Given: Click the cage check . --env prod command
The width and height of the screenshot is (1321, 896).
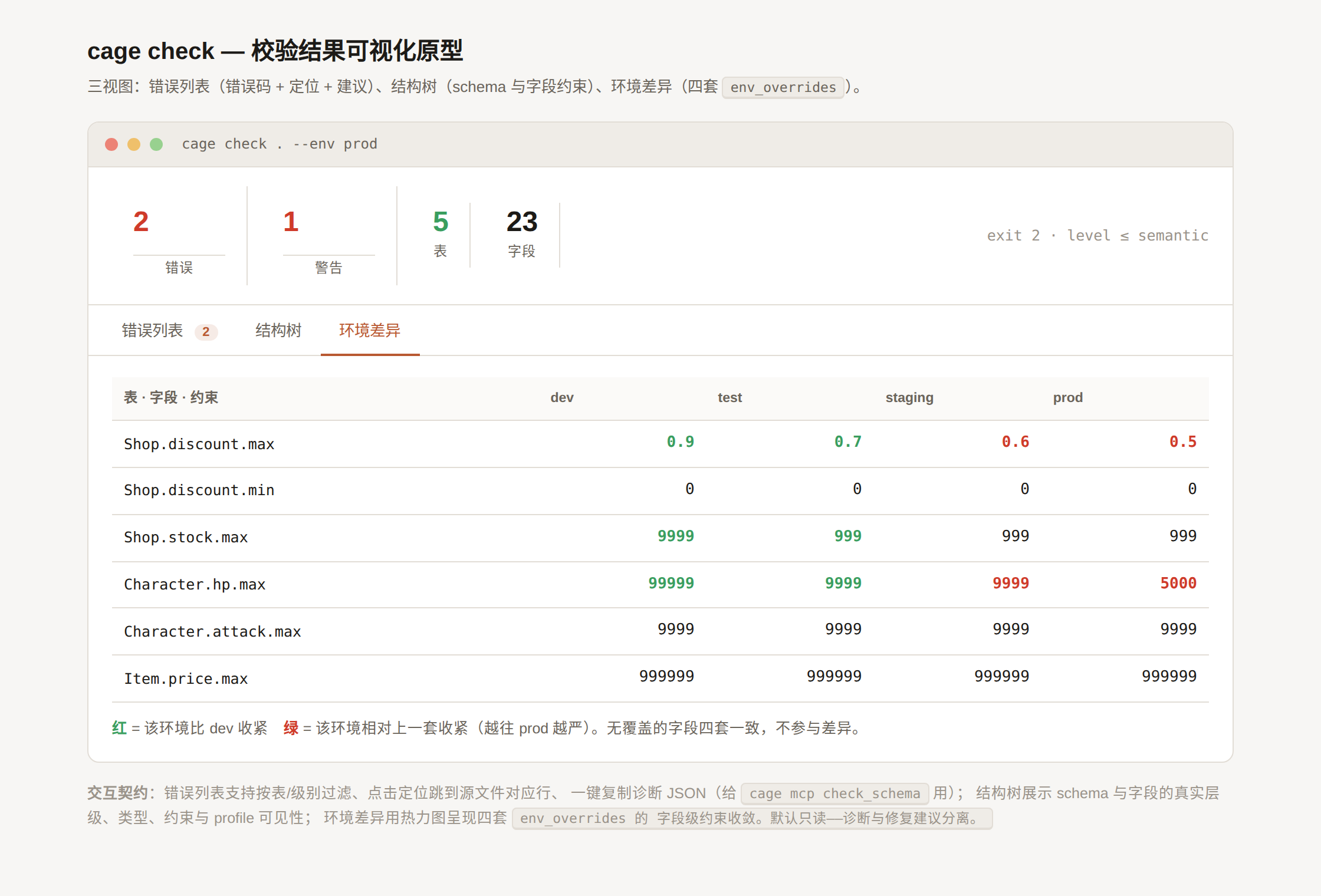Looking at the screenshot, I should tap(280, 144).
